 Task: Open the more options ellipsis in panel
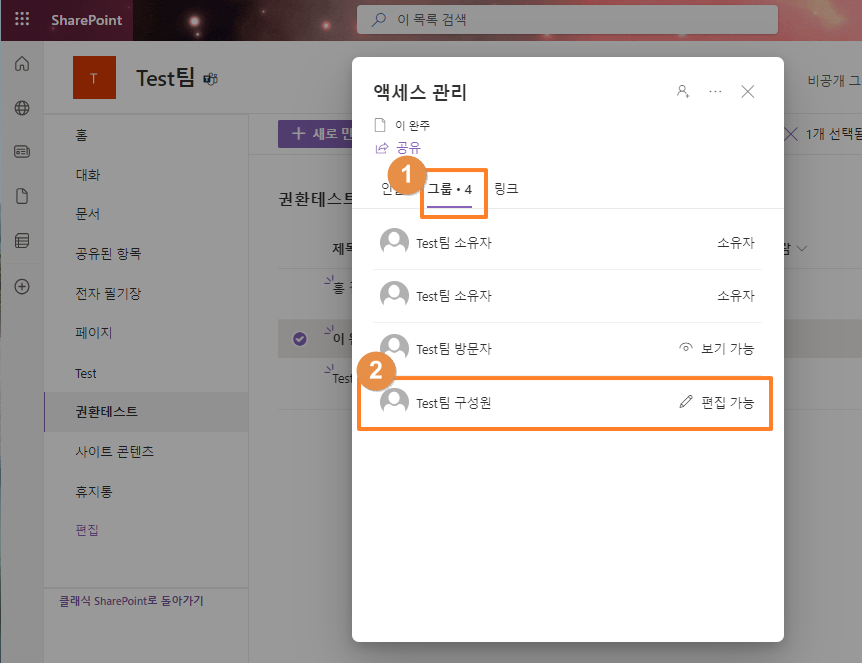tap(715, 91)
